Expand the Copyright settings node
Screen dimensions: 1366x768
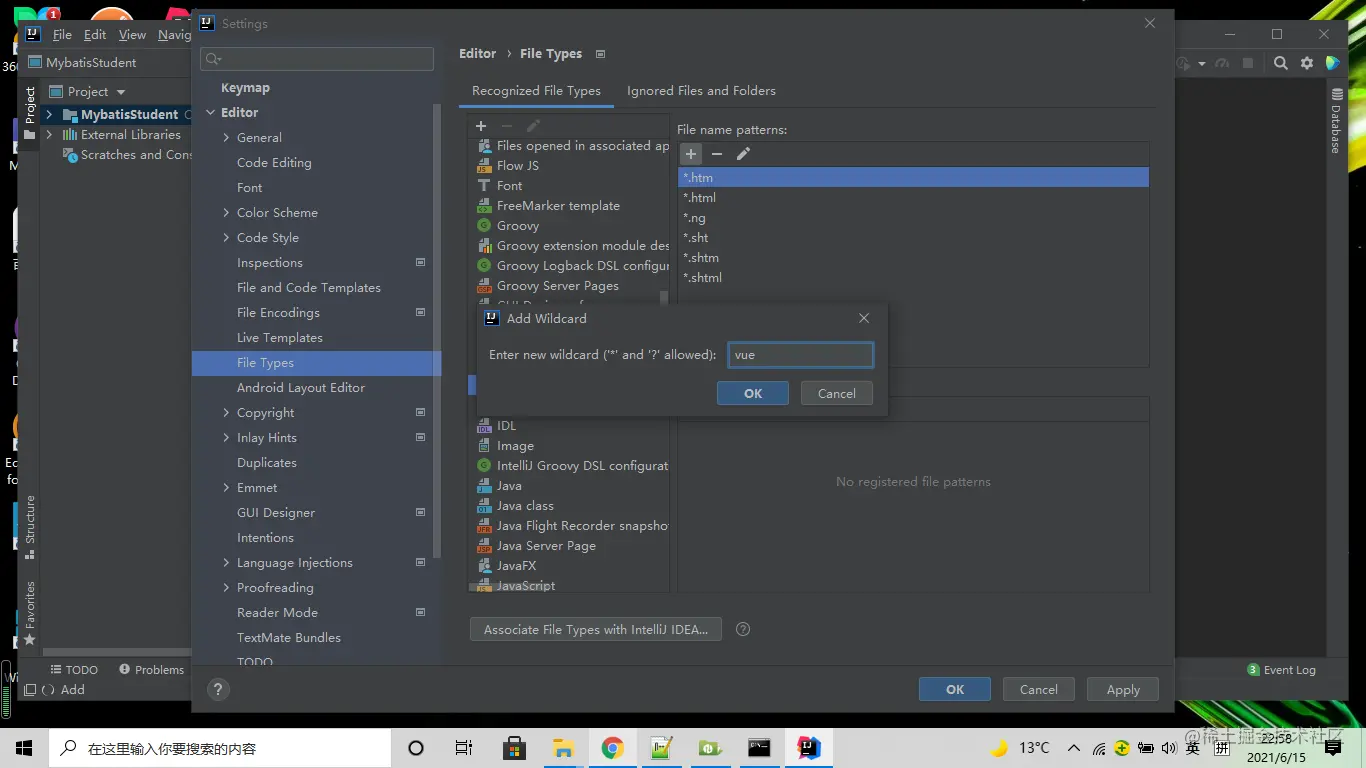227,413
